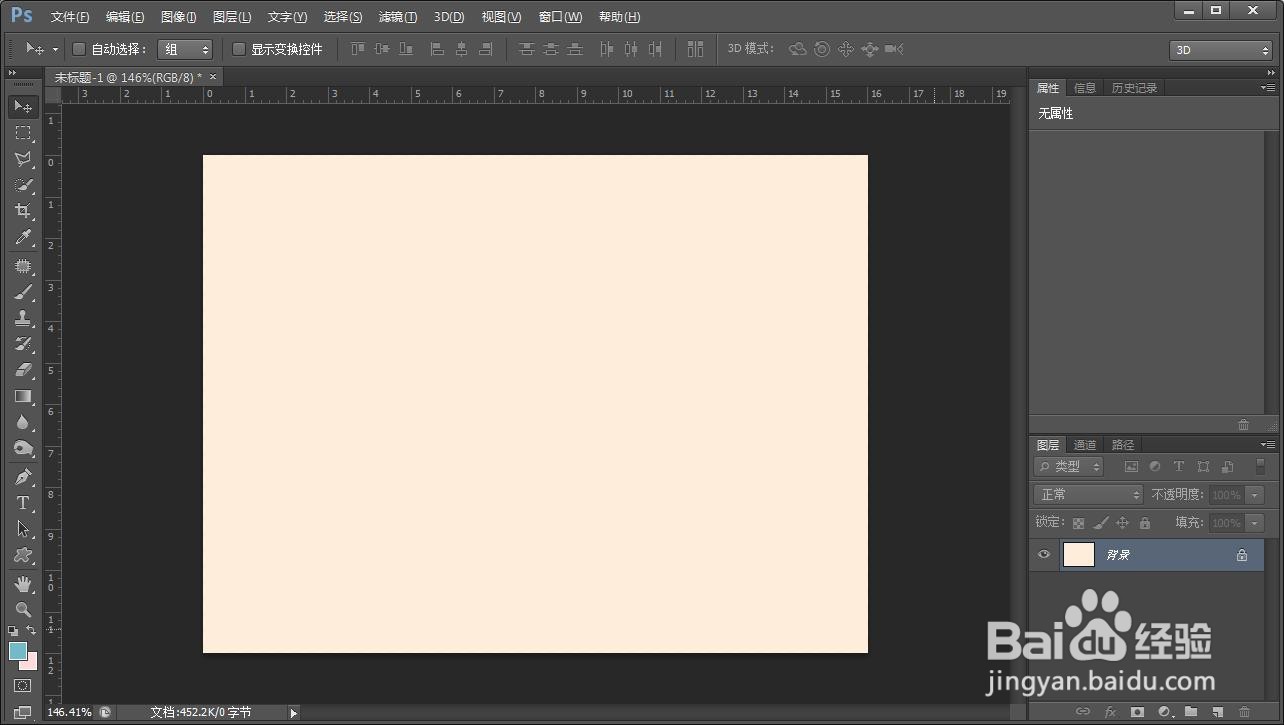This screenshot has width=1284, height=725.
Task: Toggle visibility of the 背景 layer
Action: [1044, 555]
